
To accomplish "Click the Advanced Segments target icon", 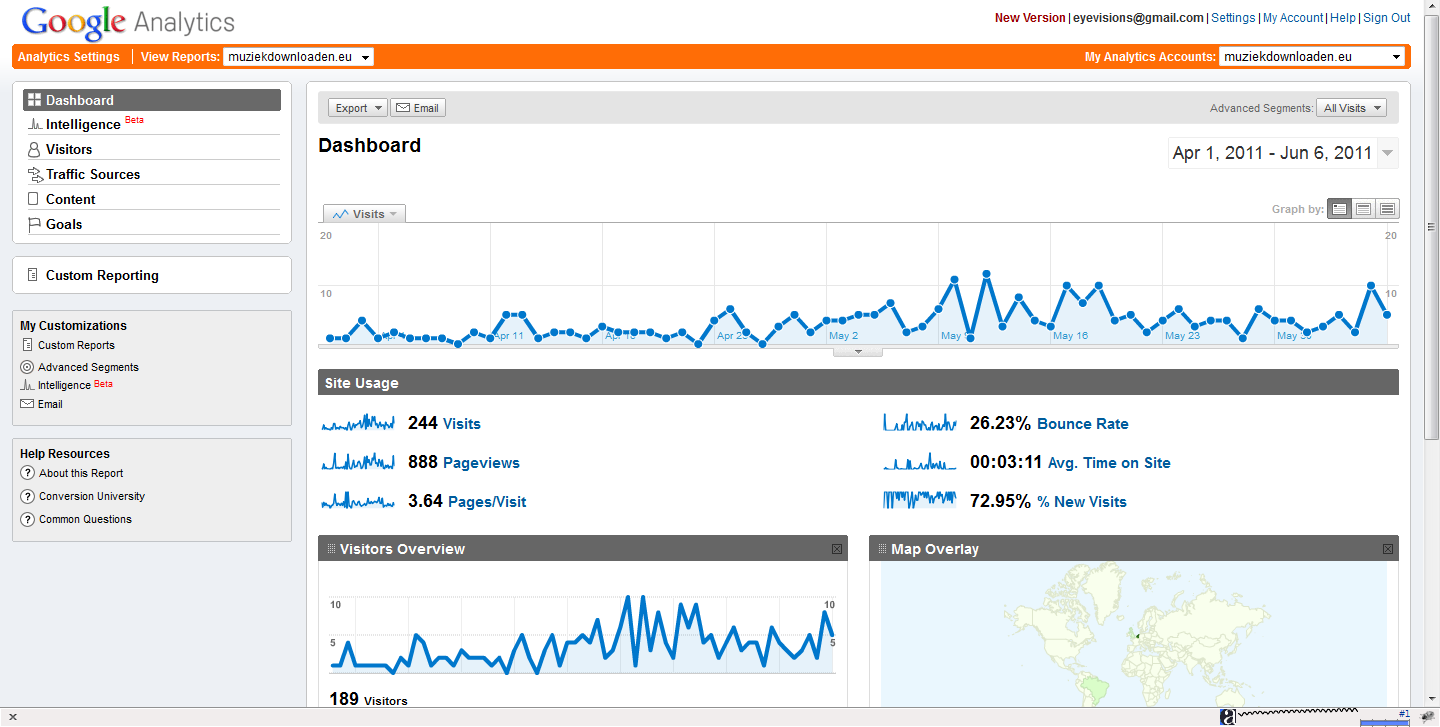I will [x=27, y=367].
